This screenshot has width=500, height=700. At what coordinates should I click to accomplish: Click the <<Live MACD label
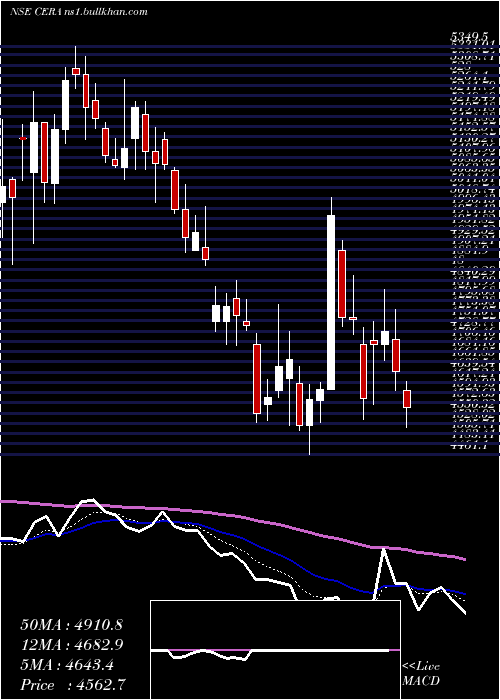(x=421, y=674)
